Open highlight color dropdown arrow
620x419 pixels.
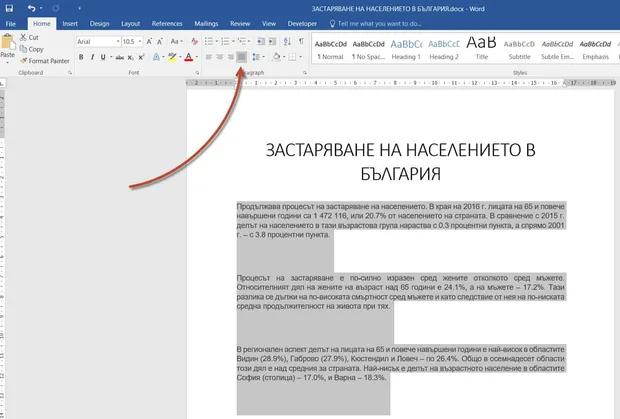[180, 57]
